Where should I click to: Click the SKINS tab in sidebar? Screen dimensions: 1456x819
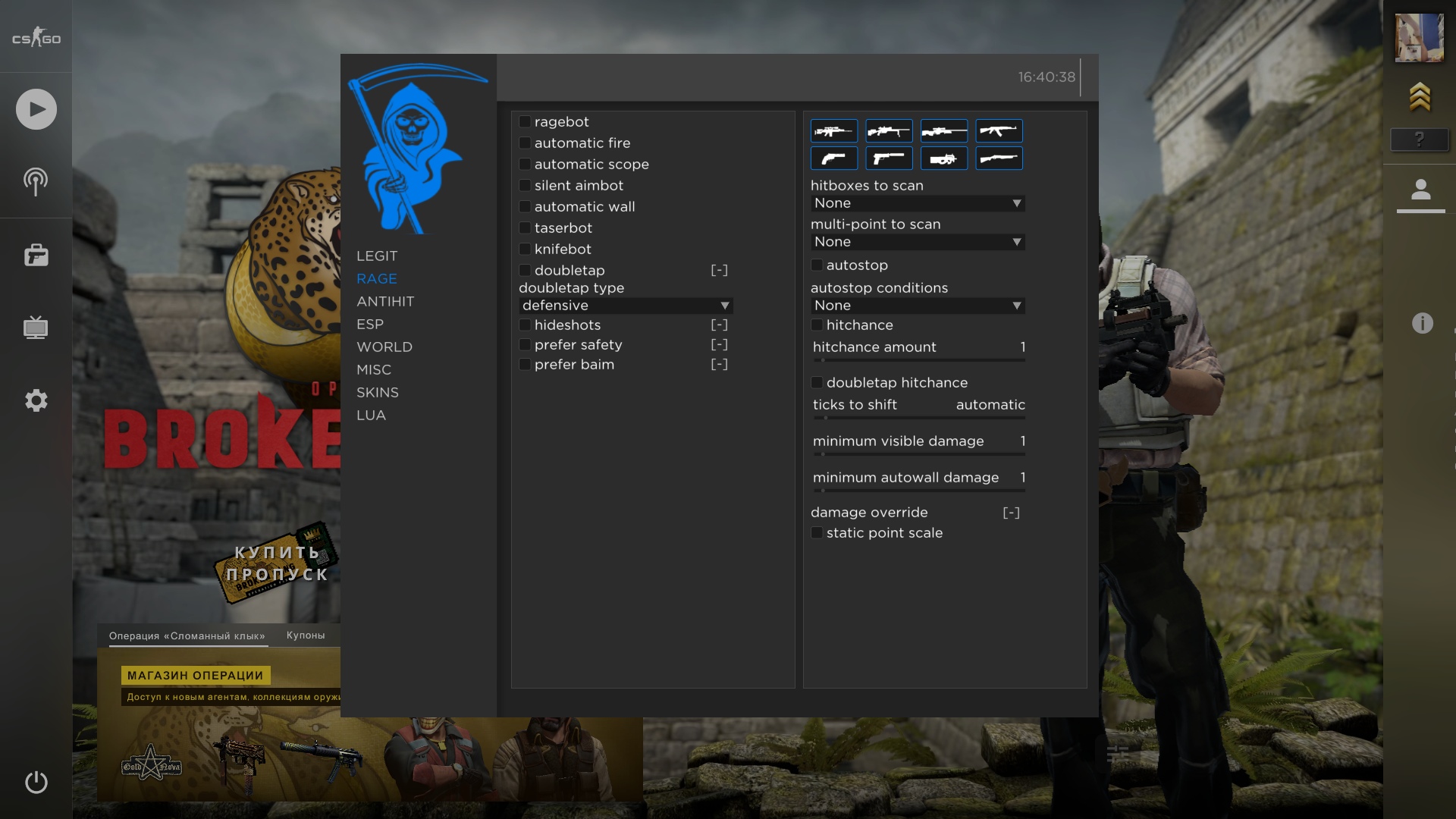[378, 392]
